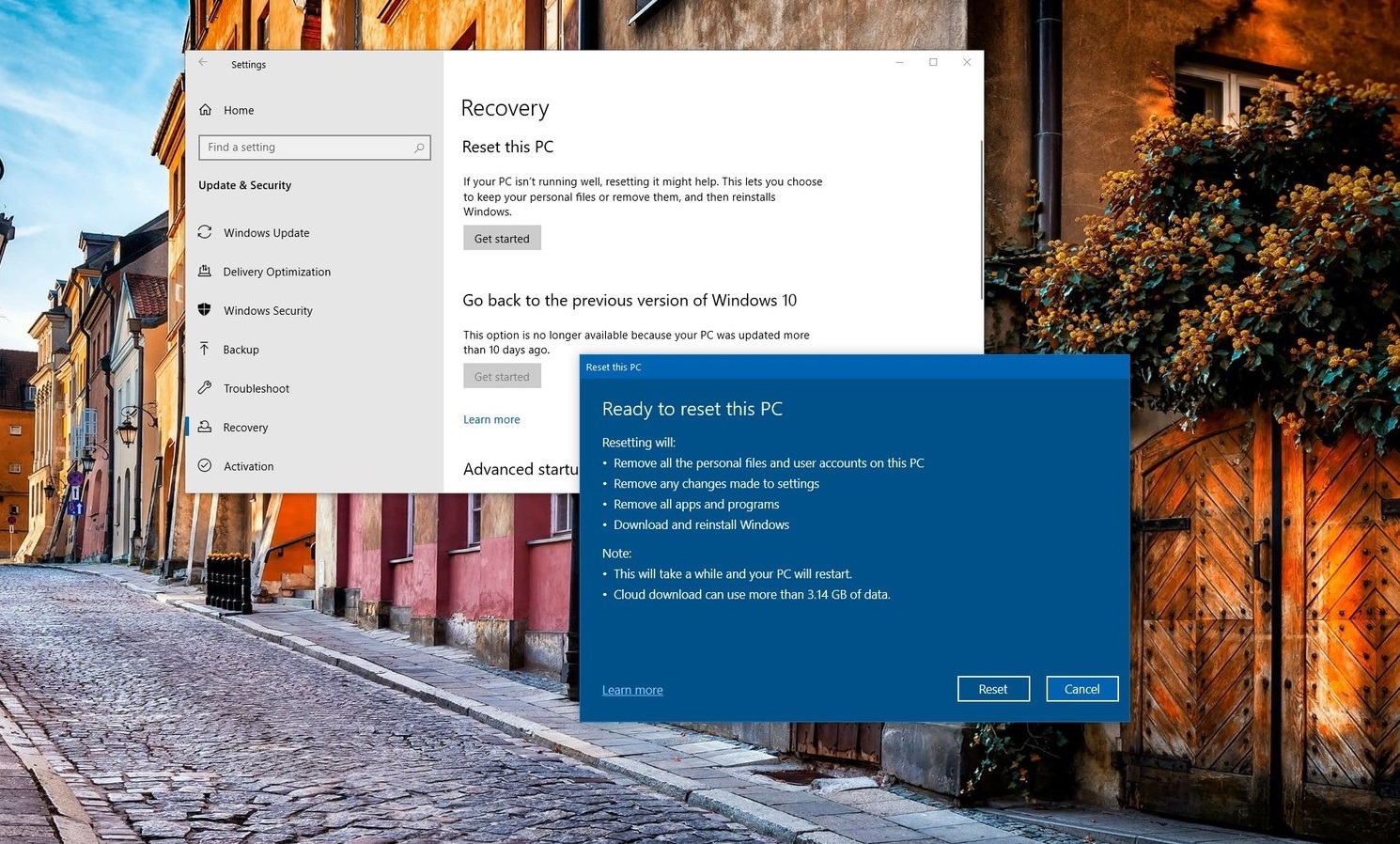Click the Backup arrow icon

pos(205,349)
